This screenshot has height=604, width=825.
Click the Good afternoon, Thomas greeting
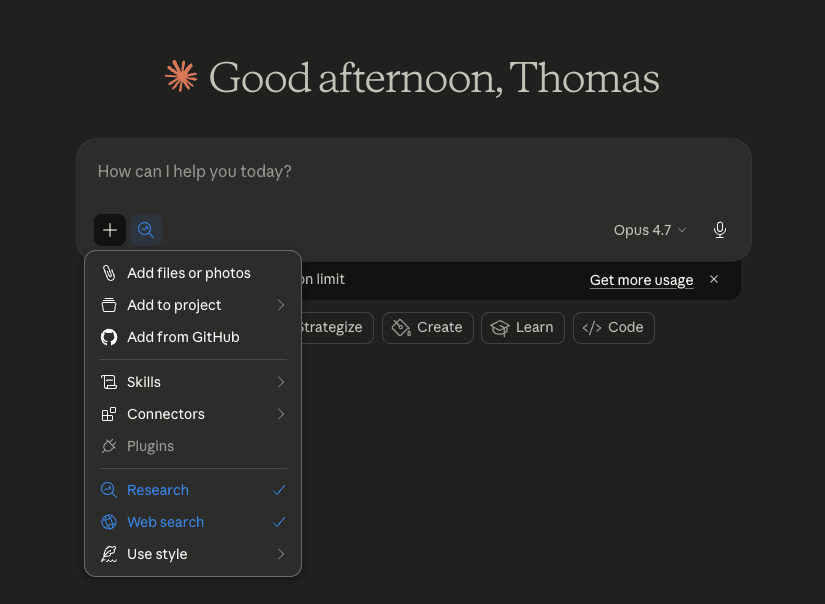tap(434, 78)
